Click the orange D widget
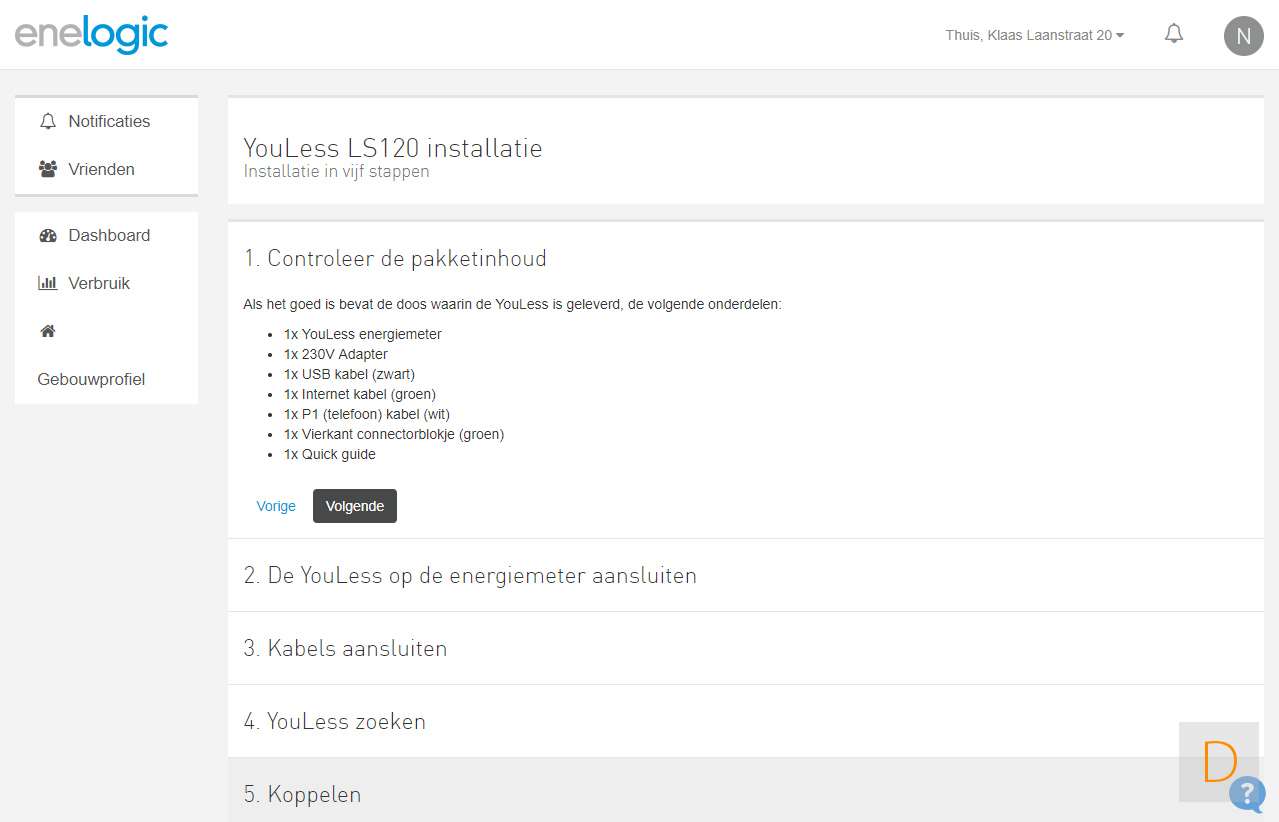 pos(1219,762)
